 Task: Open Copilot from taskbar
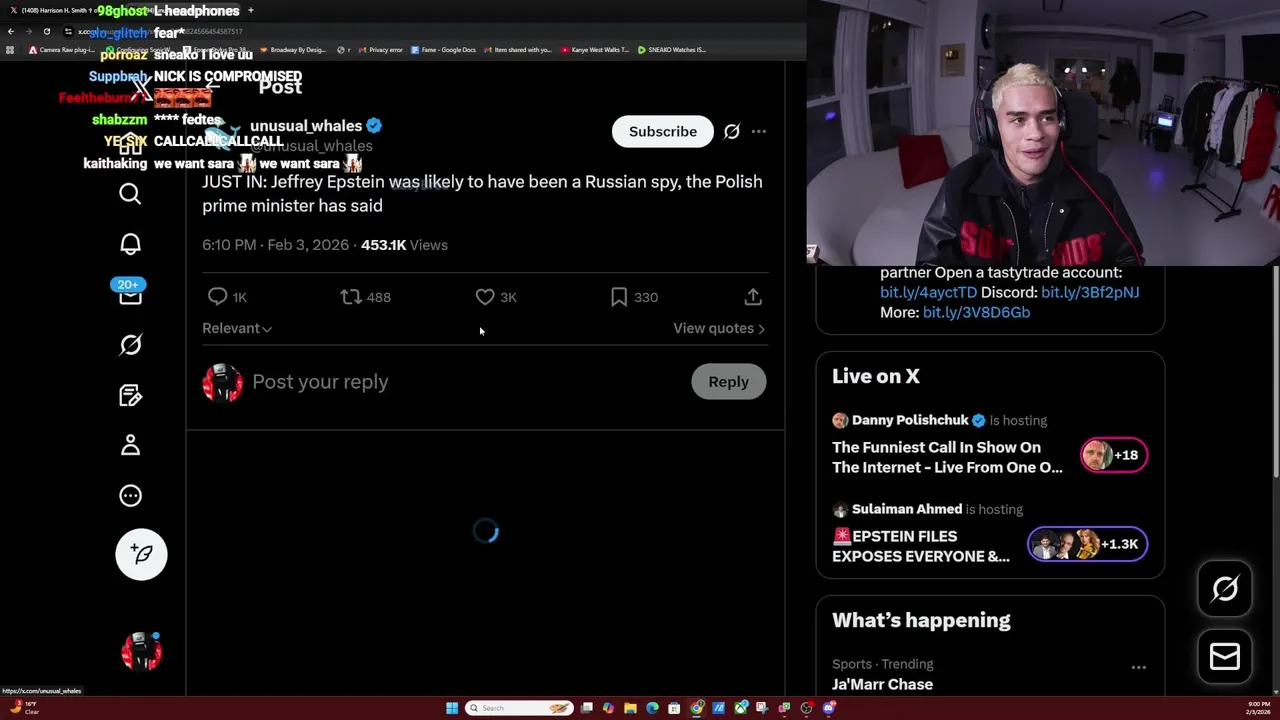click(608, 708)
